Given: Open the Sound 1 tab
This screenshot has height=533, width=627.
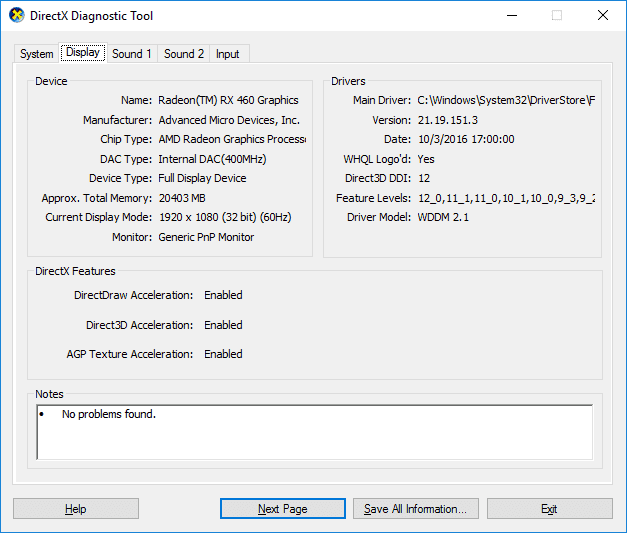Looking at the screenshot, I should pyautogui.click(x=132, y=54).
